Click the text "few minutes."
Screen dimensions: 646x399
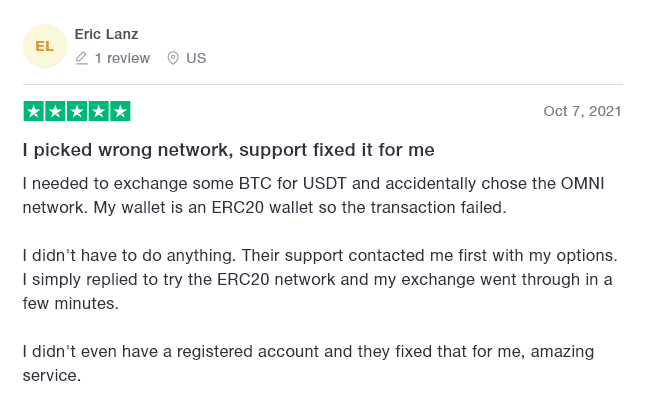coord(70,303)
